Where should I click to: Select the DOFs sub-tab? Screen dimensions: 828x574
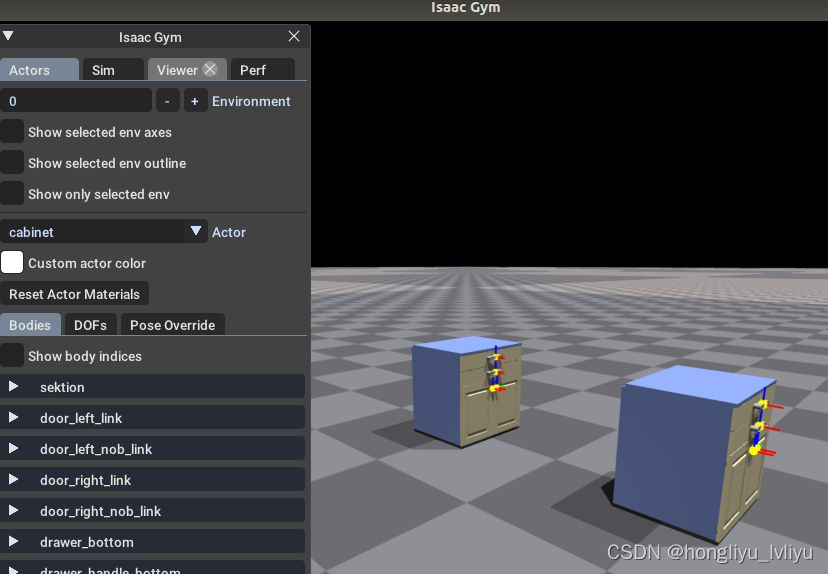[x=90, y=325]
